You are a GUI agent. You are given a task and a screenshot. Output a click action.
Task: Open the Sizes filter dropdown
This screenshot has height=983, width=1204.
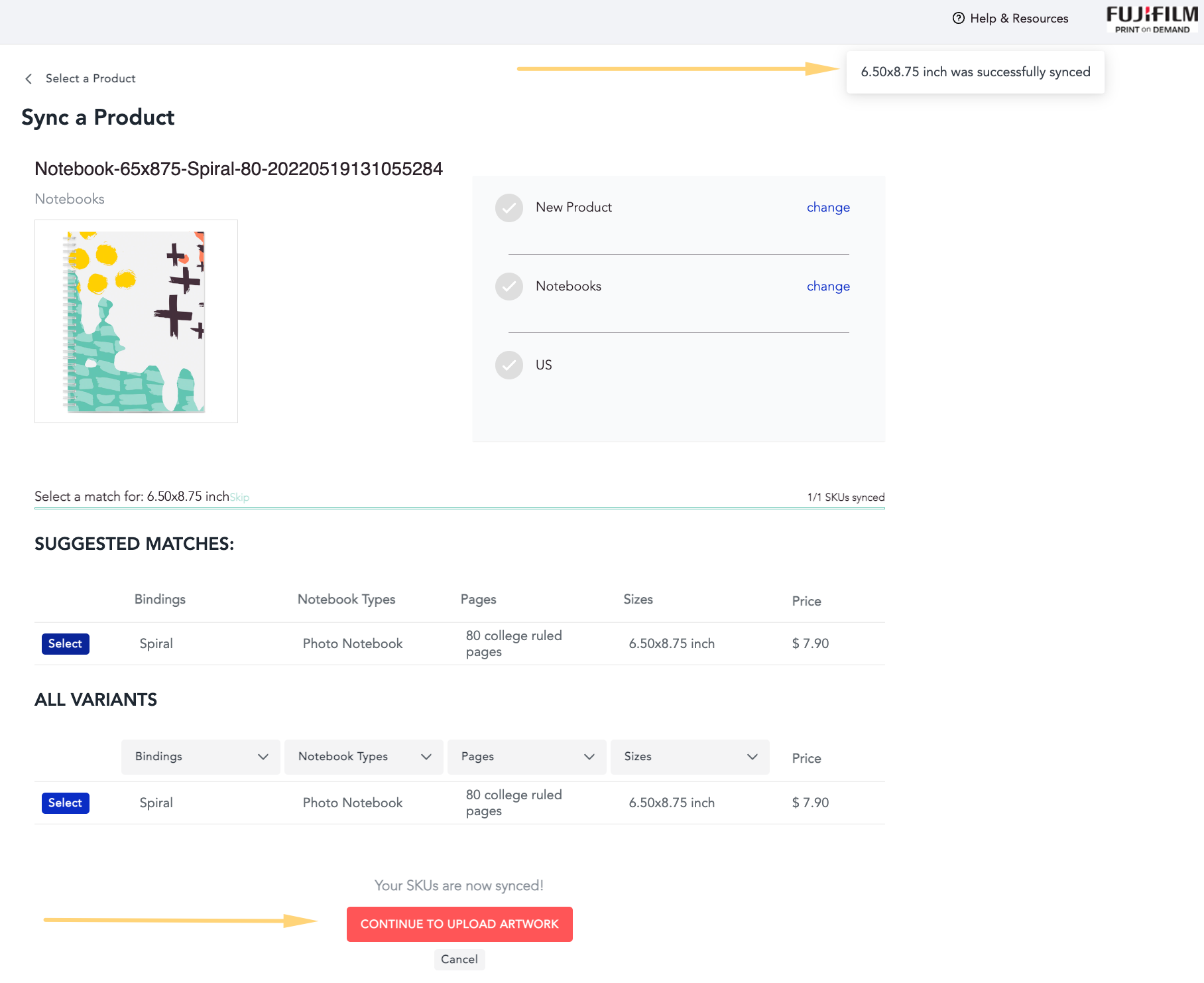click(690, 757)
